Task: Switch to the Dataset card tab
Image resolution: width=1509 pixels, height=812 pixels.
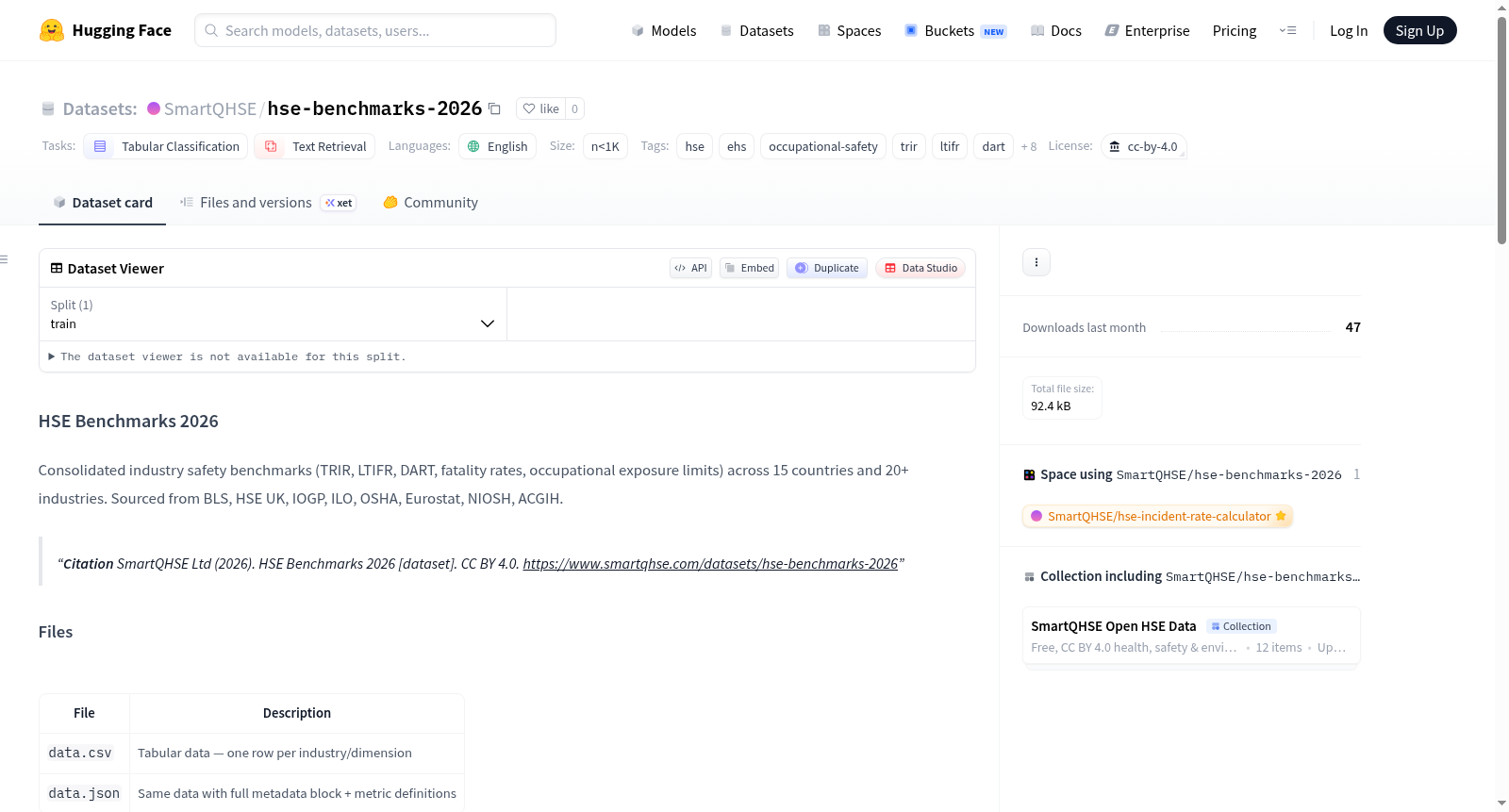Action: coord(102,203)
